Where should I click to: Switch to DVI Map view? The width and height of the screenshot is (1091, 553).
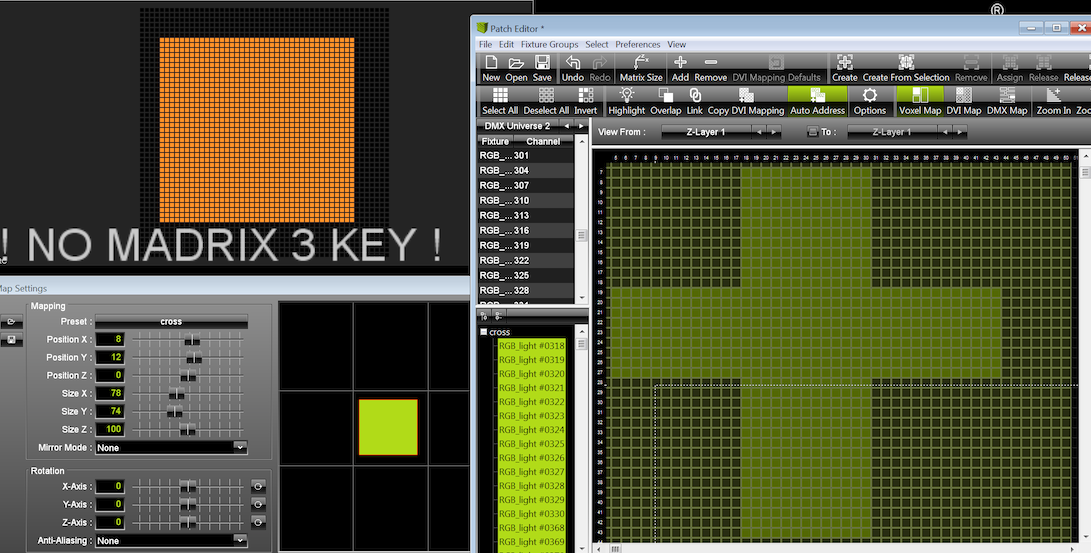coord(964,95)
